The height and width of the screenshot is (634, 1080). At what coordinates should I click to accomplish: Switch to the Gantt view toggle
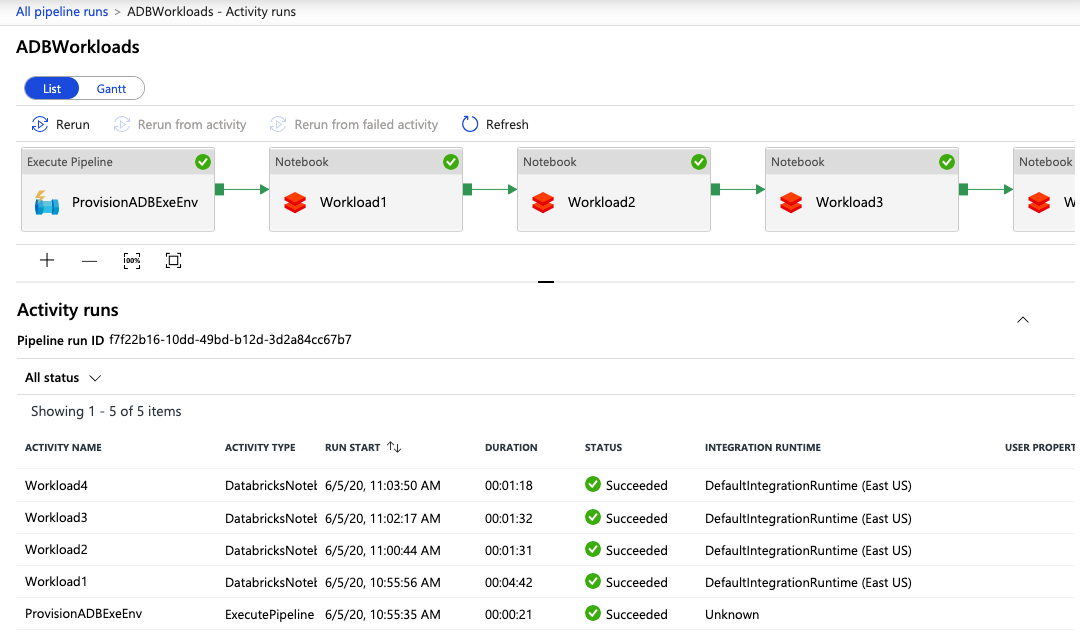point(111,88)
